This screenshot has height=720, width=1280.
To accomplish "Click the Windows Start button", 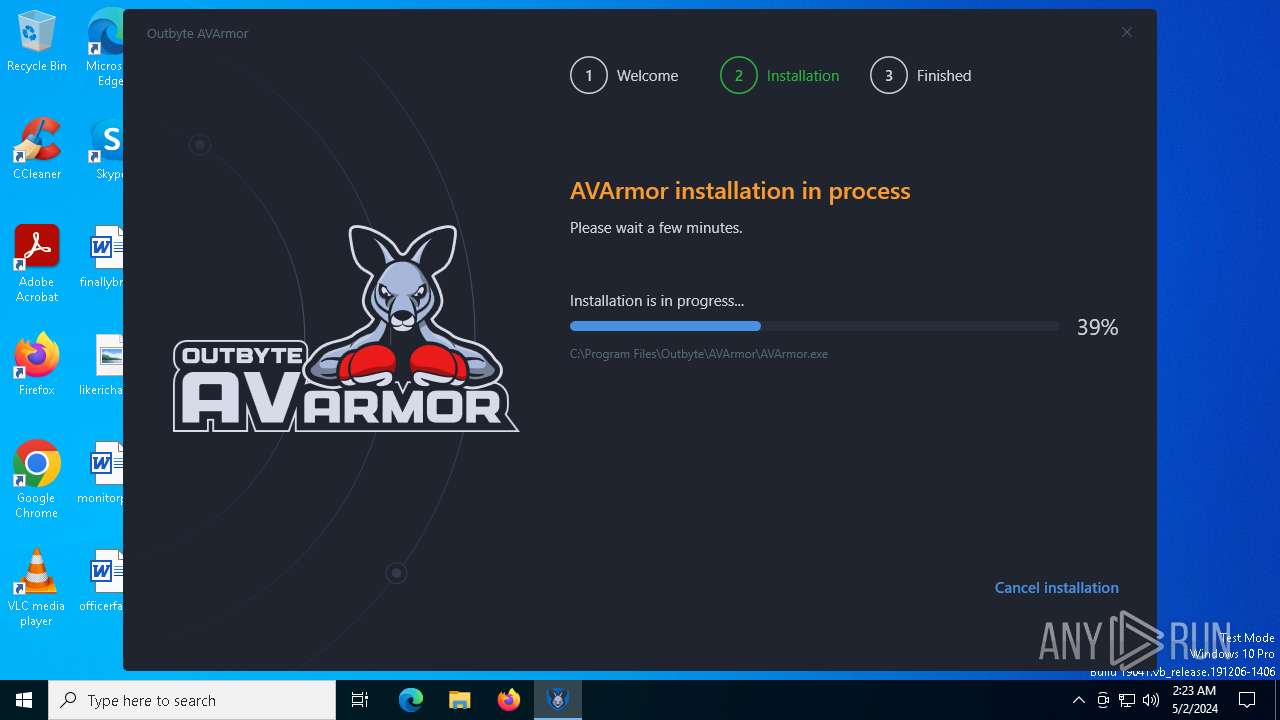I will 24,700.
